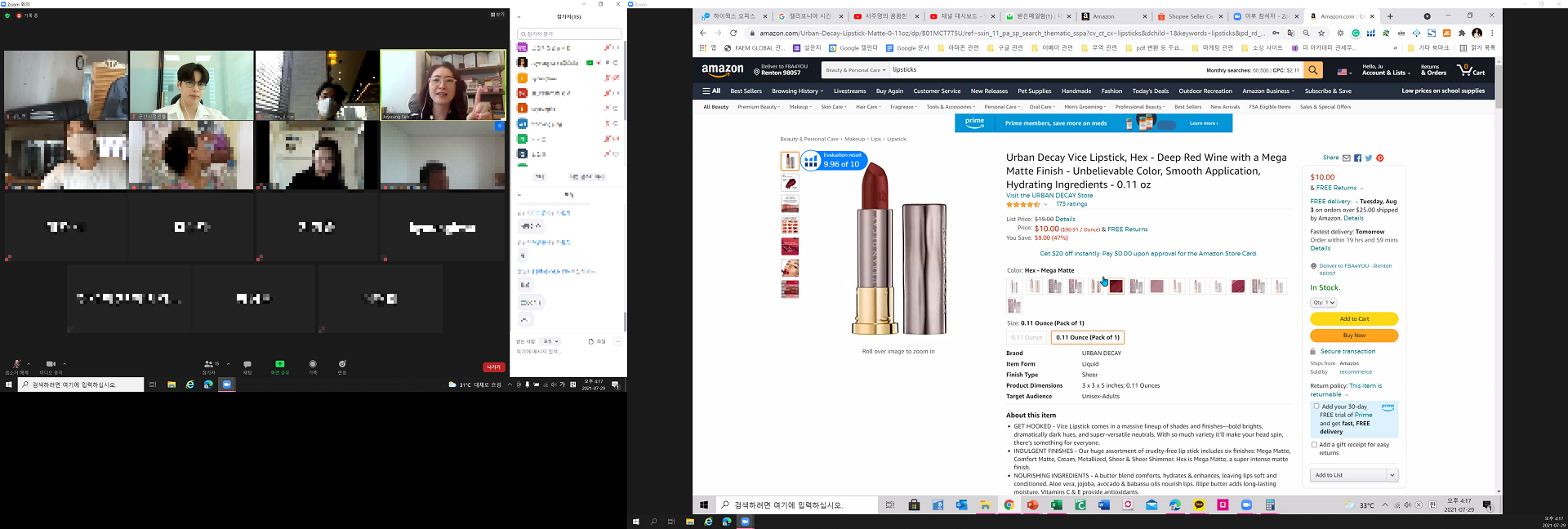Select the 0.11 Ounce (Pack of 1) size
Viewport: 1568px width, 529px height.
[x=1087, y=337]
